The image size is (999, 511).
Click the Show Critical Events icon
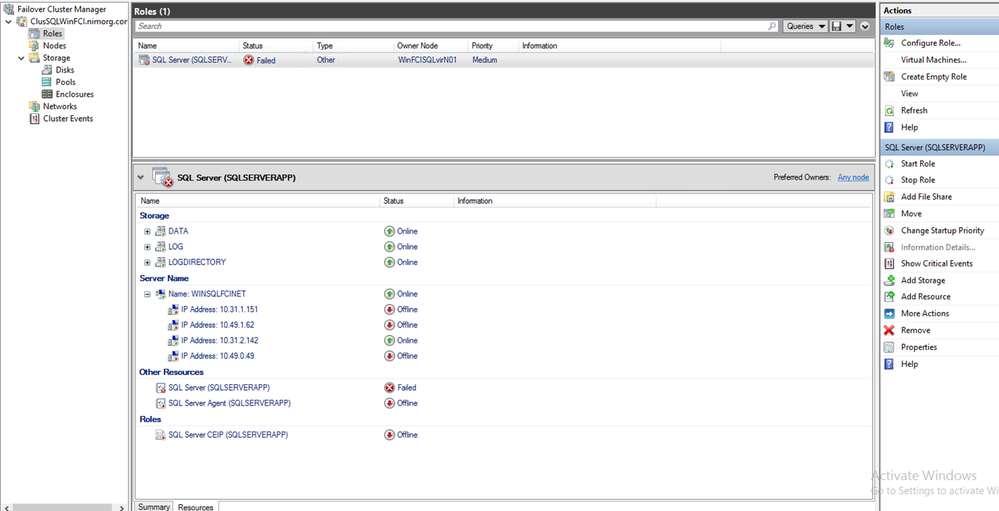(x=889, y=264)
